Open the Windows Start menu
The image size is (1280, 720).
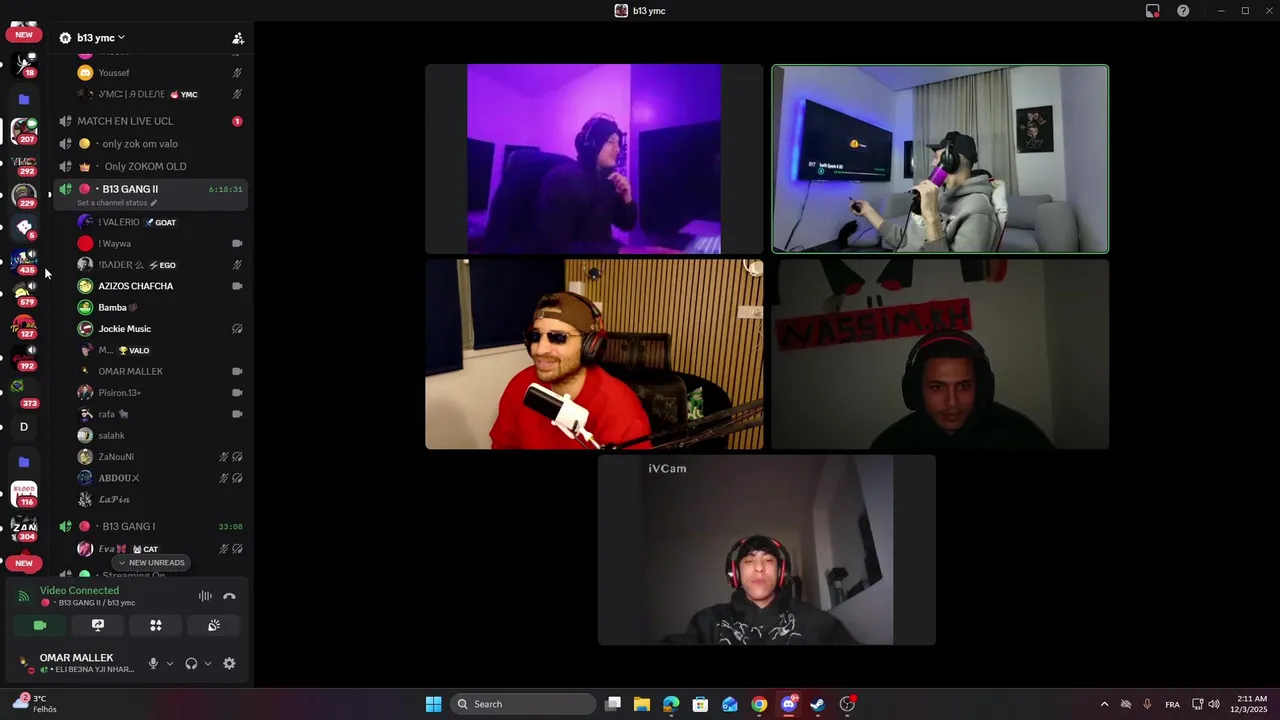click(x=433, y=704)
